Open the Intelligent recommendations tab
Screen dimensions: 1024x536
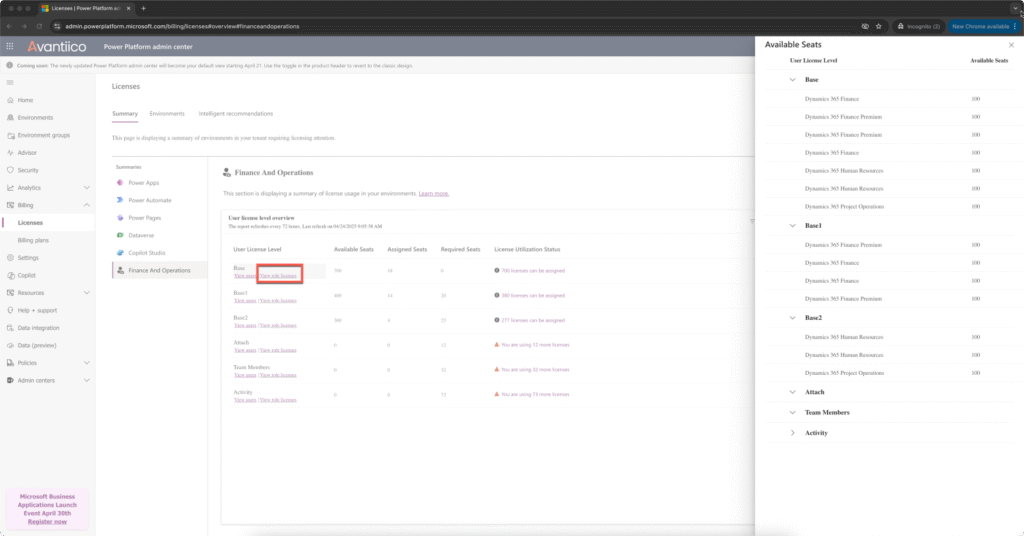(x=236, y=114)
